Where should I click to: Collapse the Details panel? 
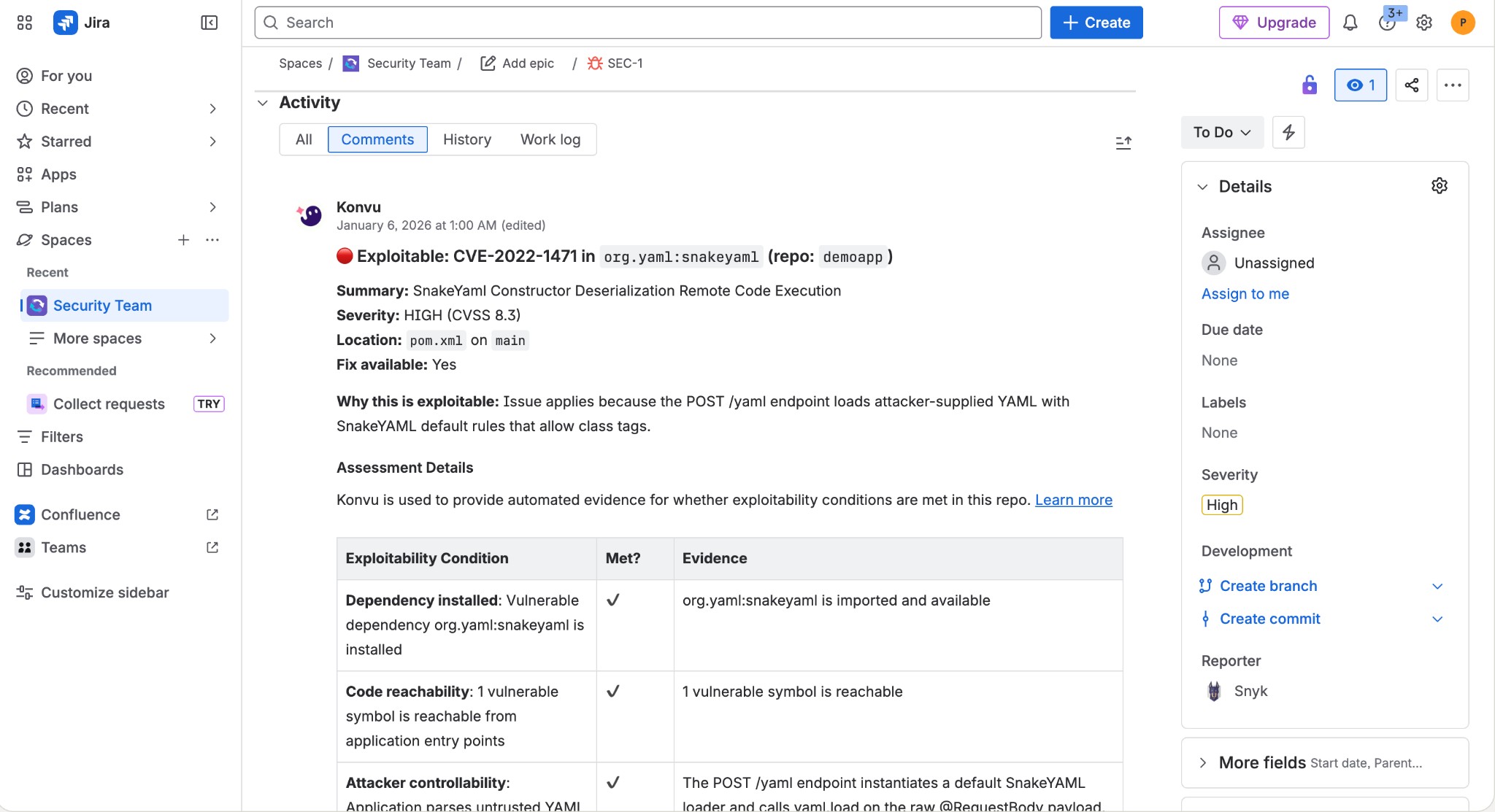tap(1203, 187)
